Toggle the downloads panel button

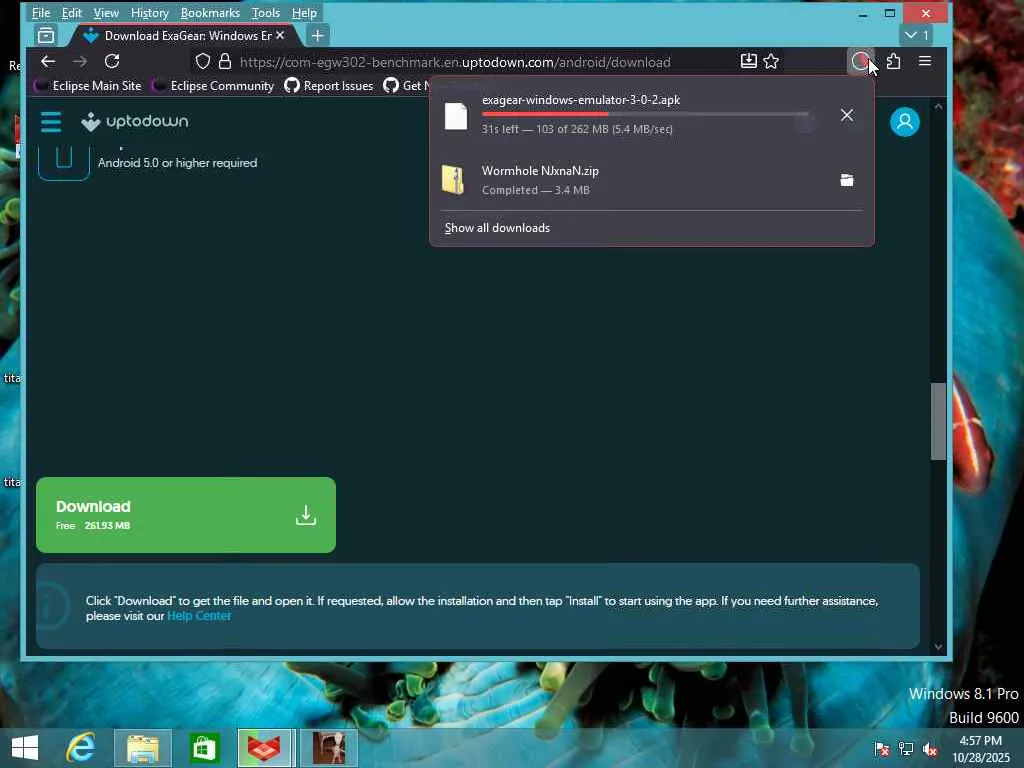tap(861, 61)
